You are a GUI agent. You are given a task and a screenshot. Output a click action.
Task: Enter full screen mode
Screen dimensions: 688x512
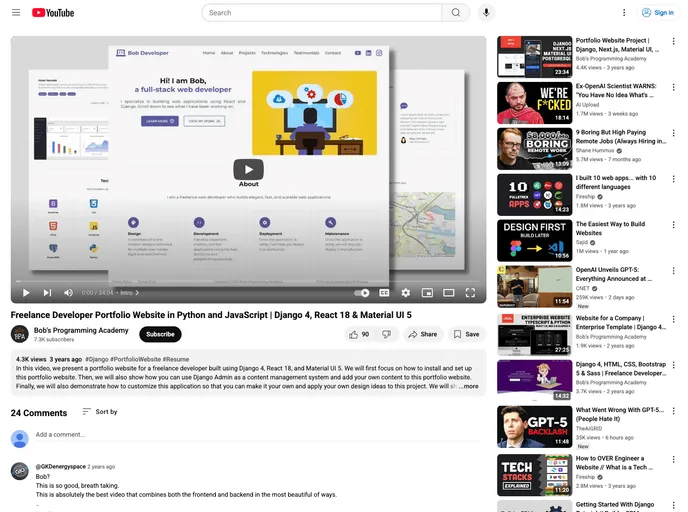click(470, 293)
